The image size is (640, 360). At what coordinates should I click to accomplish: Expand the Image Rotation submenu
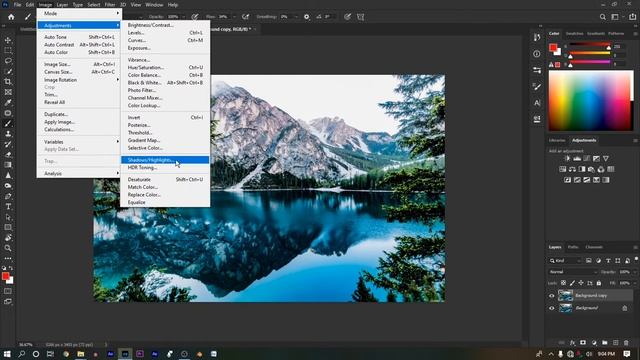pos(79,80)
